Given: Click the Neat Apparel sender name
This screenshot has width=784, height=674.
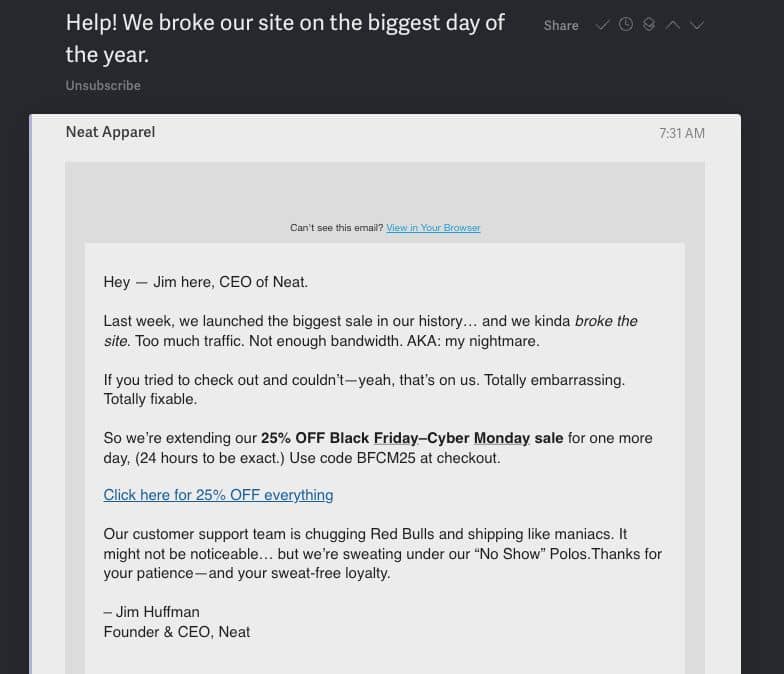Looking at the screenshot, I should click(110, 132).
